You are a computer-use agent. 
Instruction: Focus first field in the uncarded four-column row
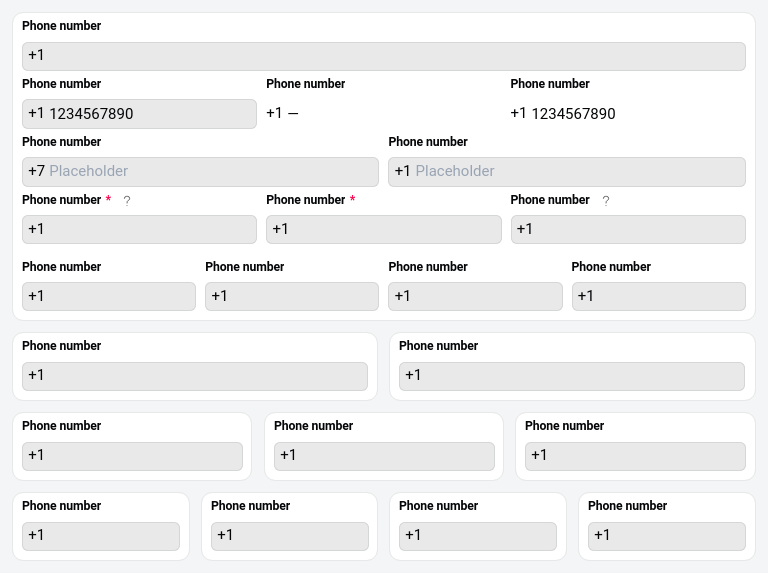tap(108, 296)
